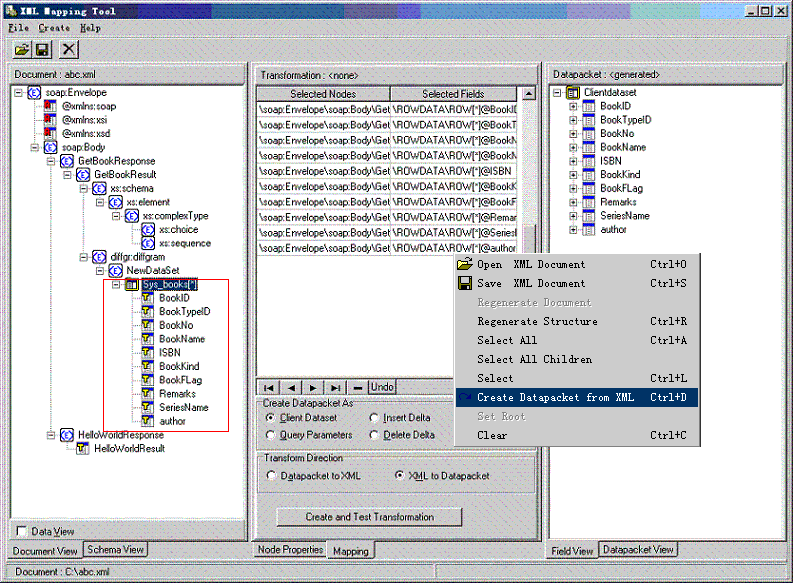Select the Insert Delta radio option
Viewport: 793px width, 583px height.
374,418
